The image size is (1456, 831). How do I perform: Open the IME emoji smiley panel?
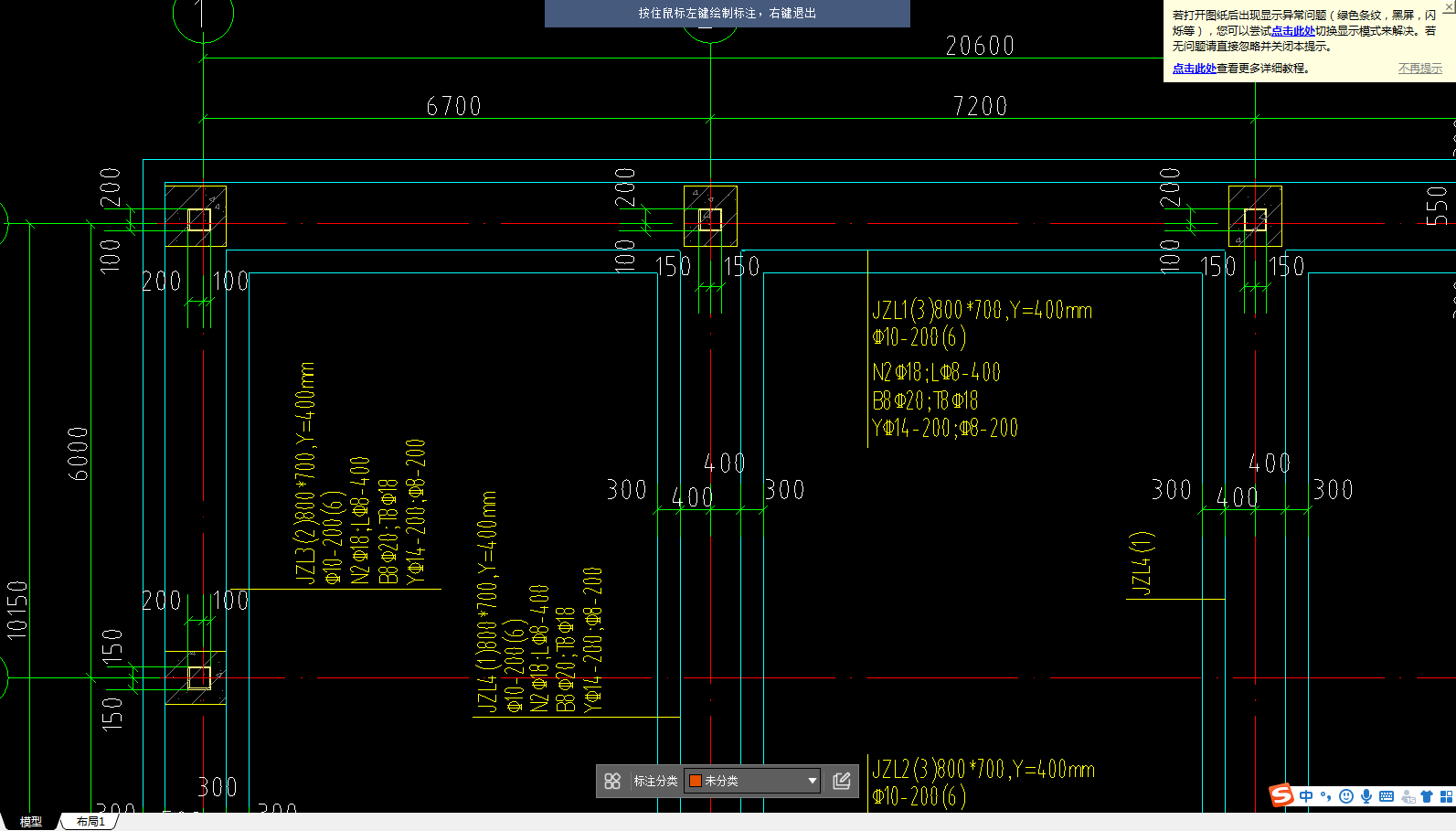(1346, 796)
